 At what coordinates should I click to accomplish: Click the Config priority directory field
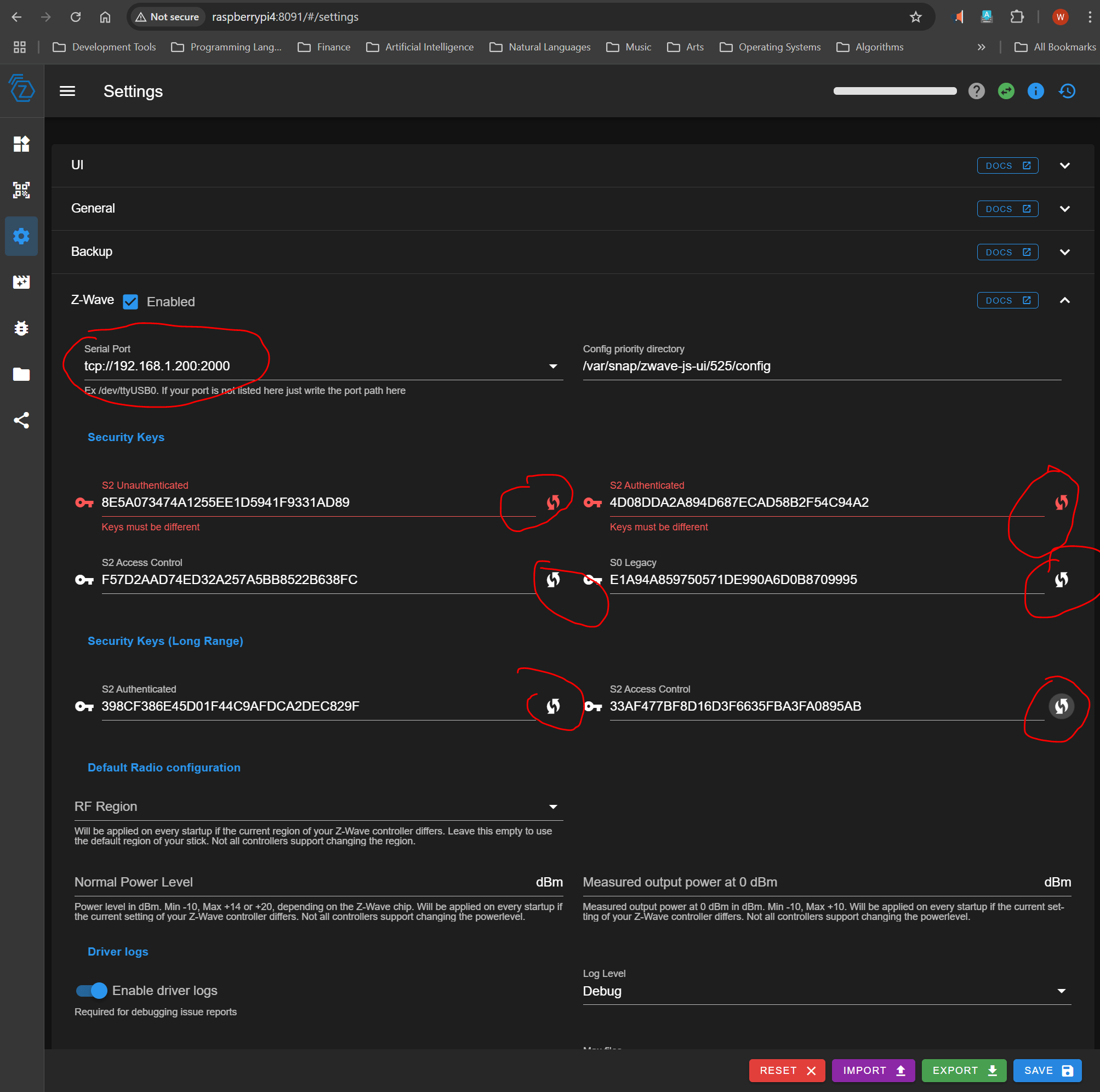point(822,366)
